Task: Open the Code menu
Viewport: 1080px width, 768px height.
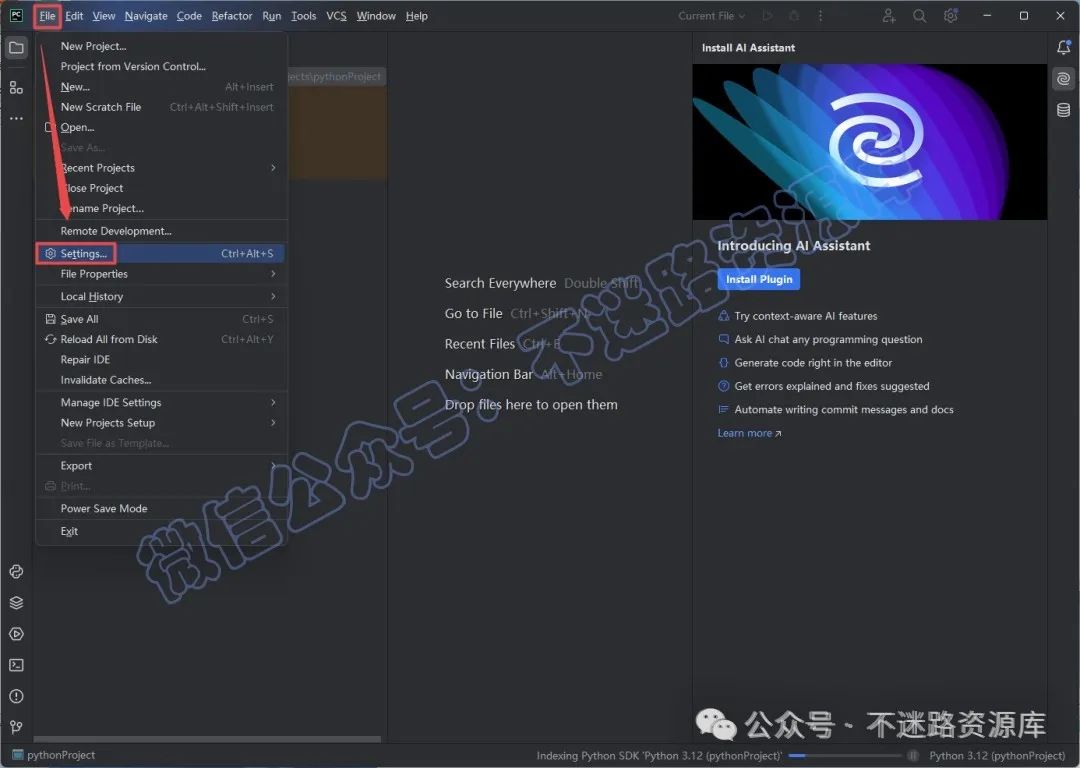Action: (x=189, y=16)
